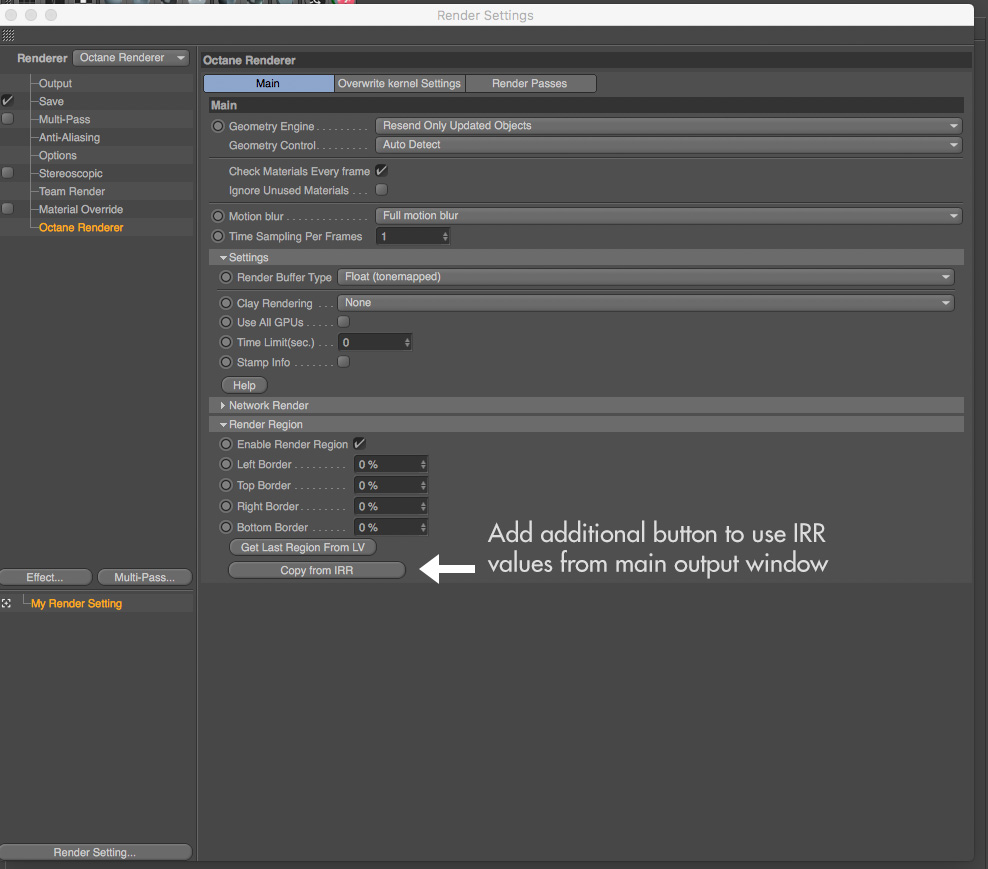
Task: Select My Render Setting entry
Action: (x=76, y=603)
